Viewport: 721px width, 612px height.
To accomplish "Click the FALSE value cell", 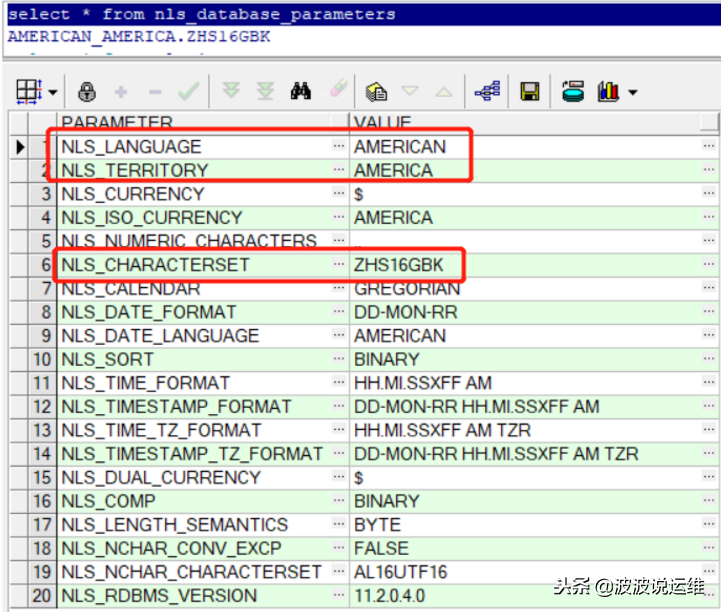I will click(x=533, y=548).
